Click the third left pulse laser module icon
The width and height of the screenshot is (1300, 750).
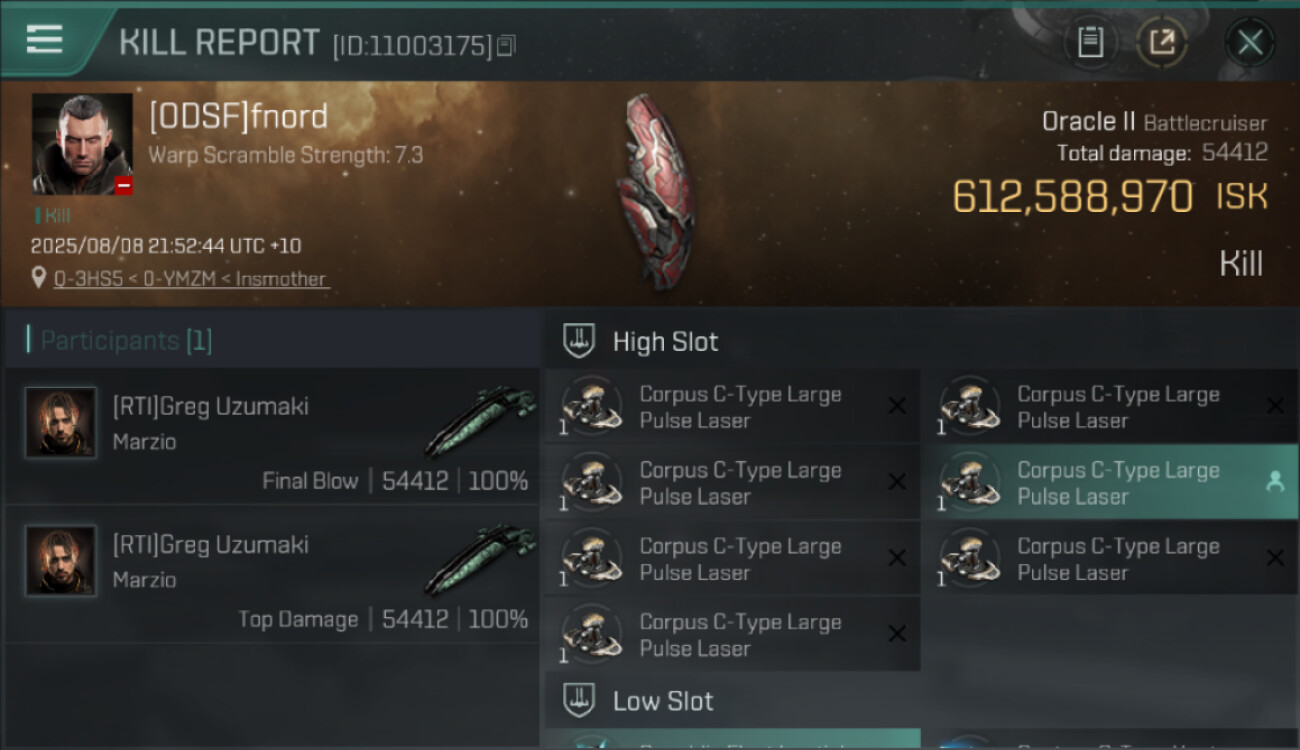coord(591,559)
